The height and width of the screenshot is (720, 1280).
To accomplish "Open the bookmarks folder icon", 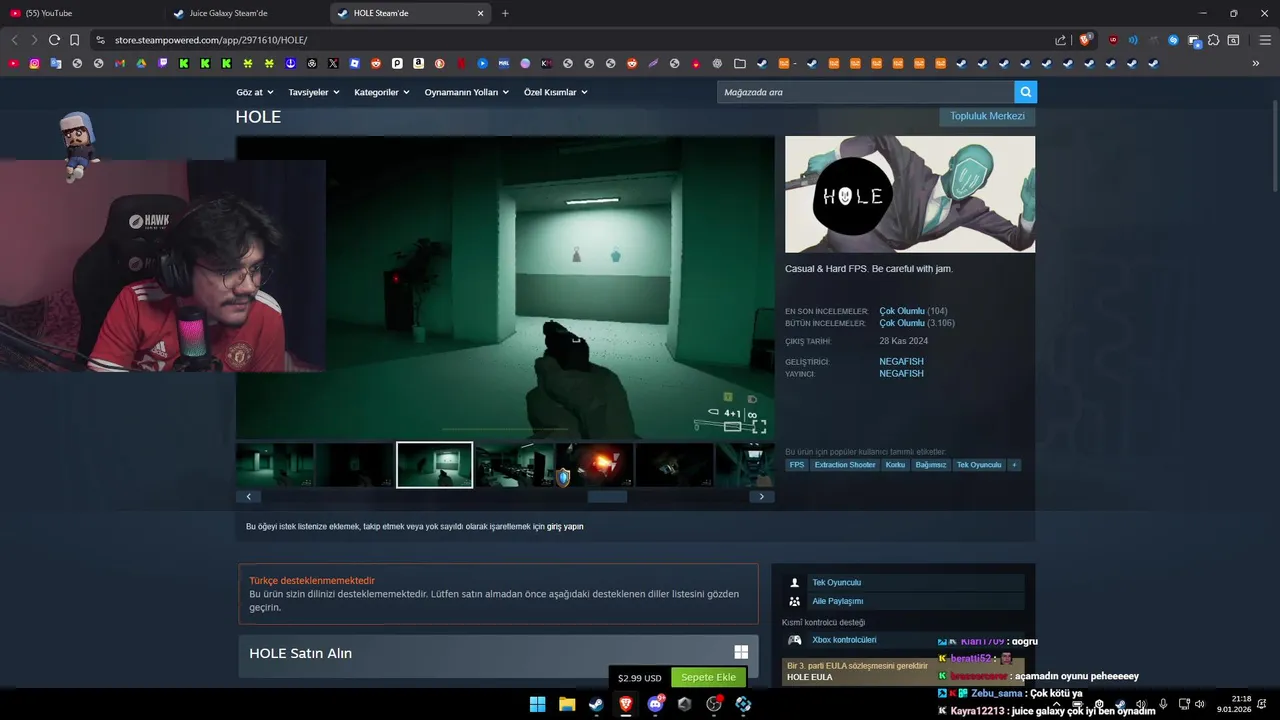I will (x=740, y=63).
